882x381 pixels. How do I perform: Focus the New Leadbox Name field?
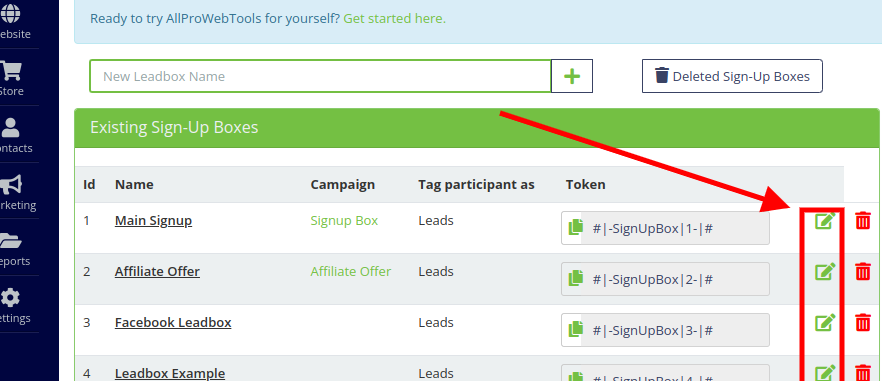coord(320,76)
